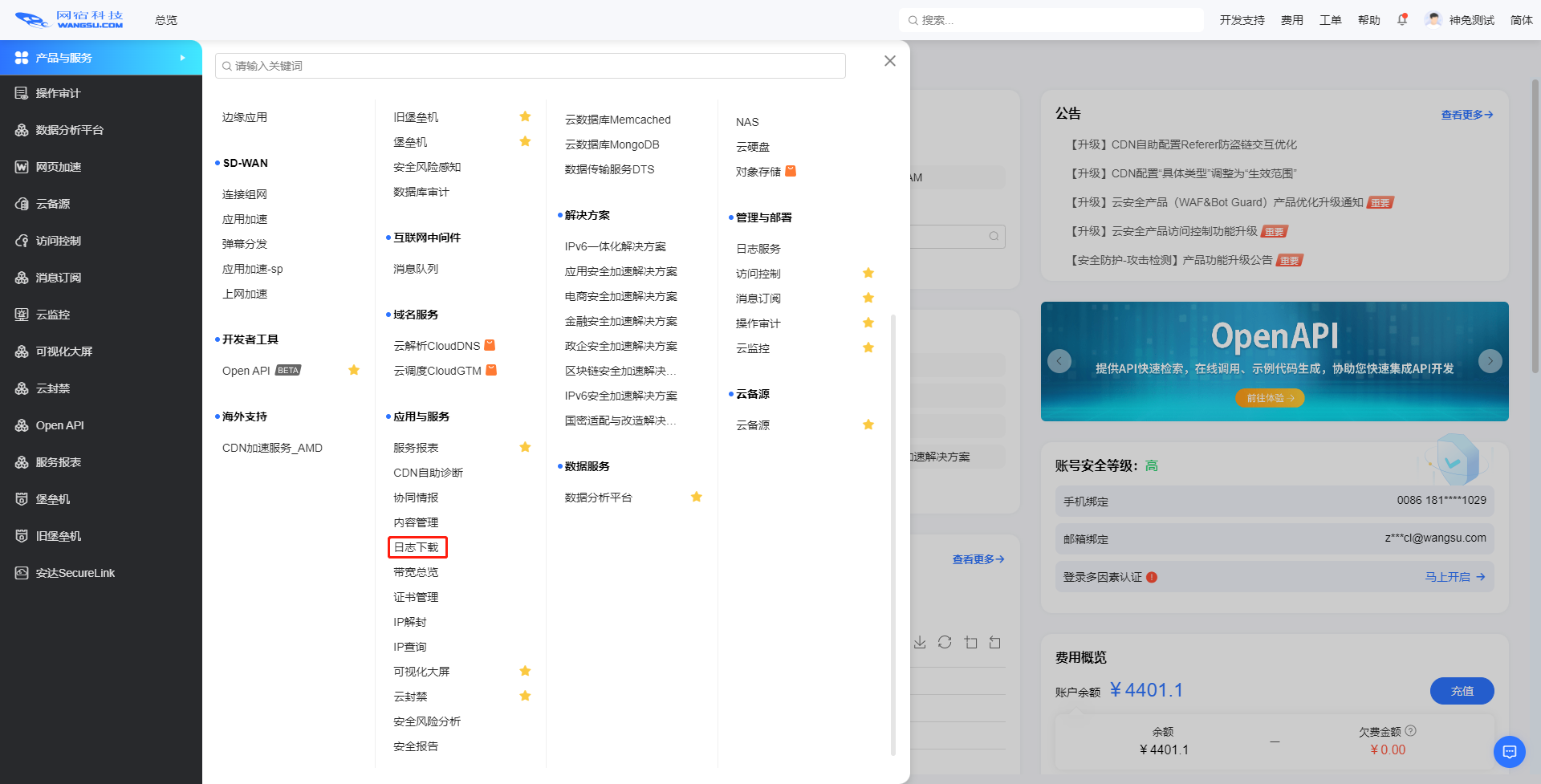Click the 旧堡垒机 sidebar icon
The width and height of the screenshot is (1541, 784).
22,536
